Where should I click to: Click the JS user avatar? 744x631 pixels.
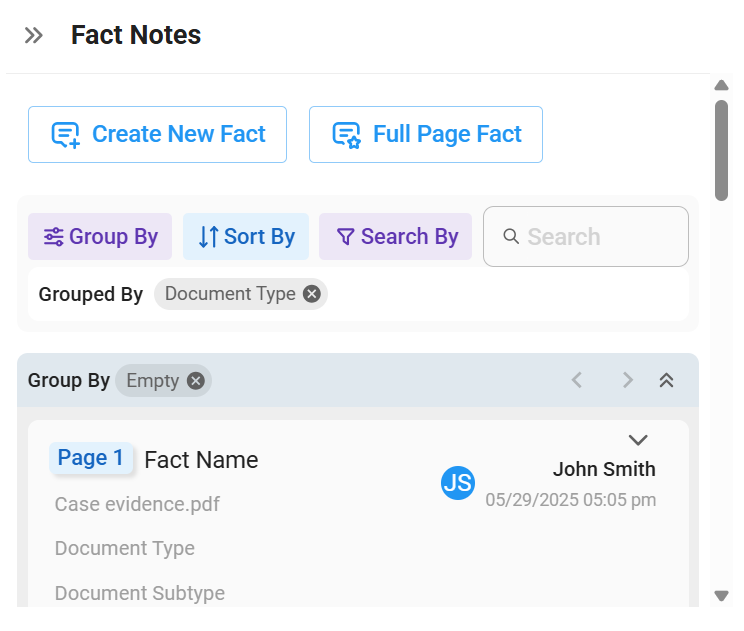pos(458,483)
